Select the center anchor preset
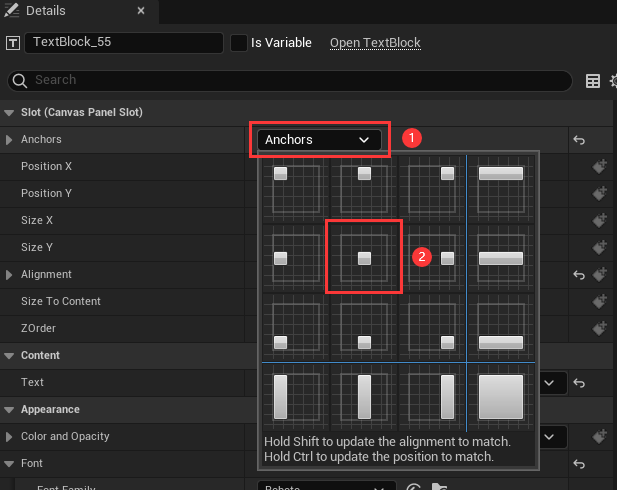Screen dimensions: 617x490 click(364, 258)
